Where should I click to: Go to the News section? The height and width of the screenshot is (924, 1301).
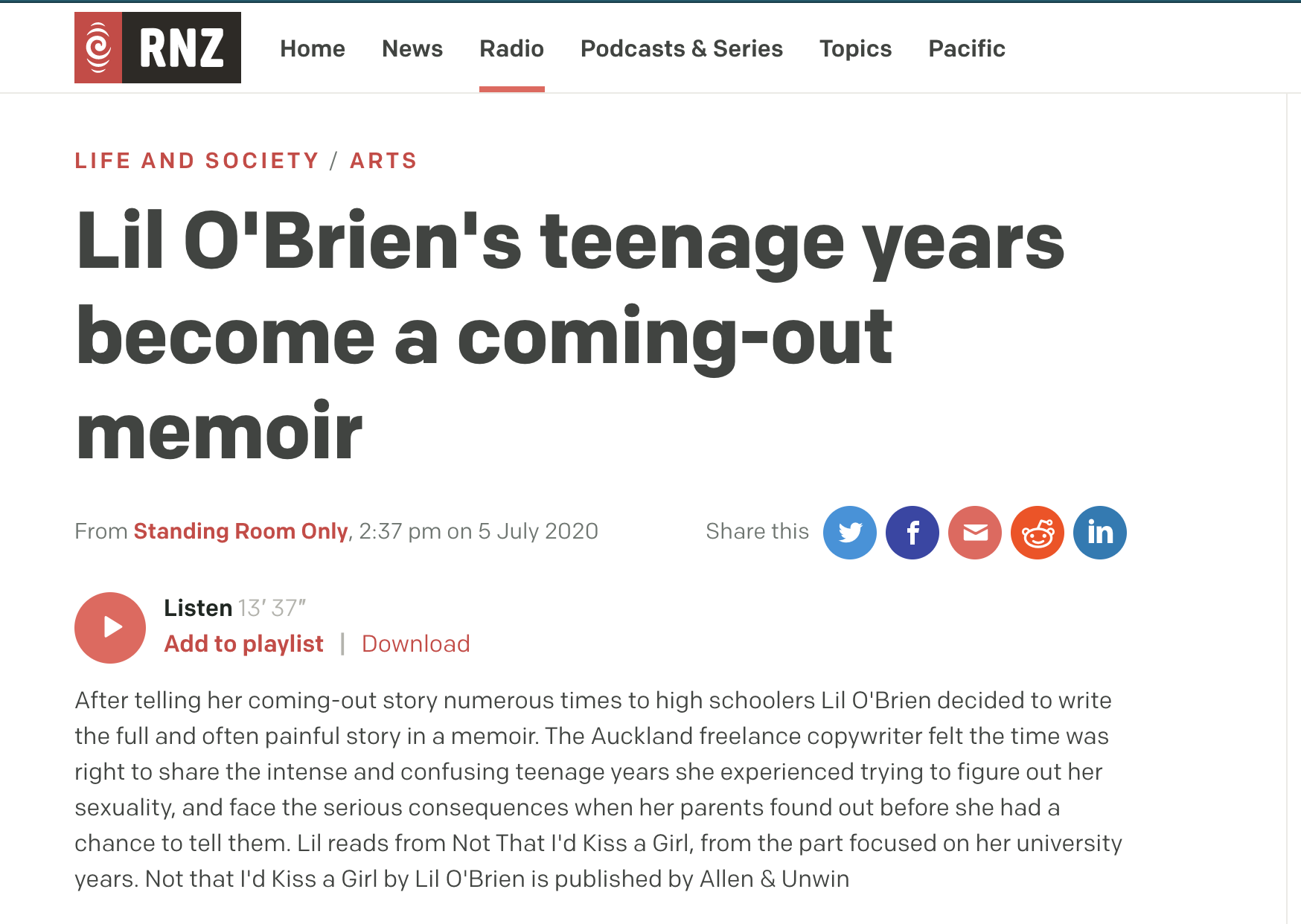pyautogui.click(x=412, y=49)
